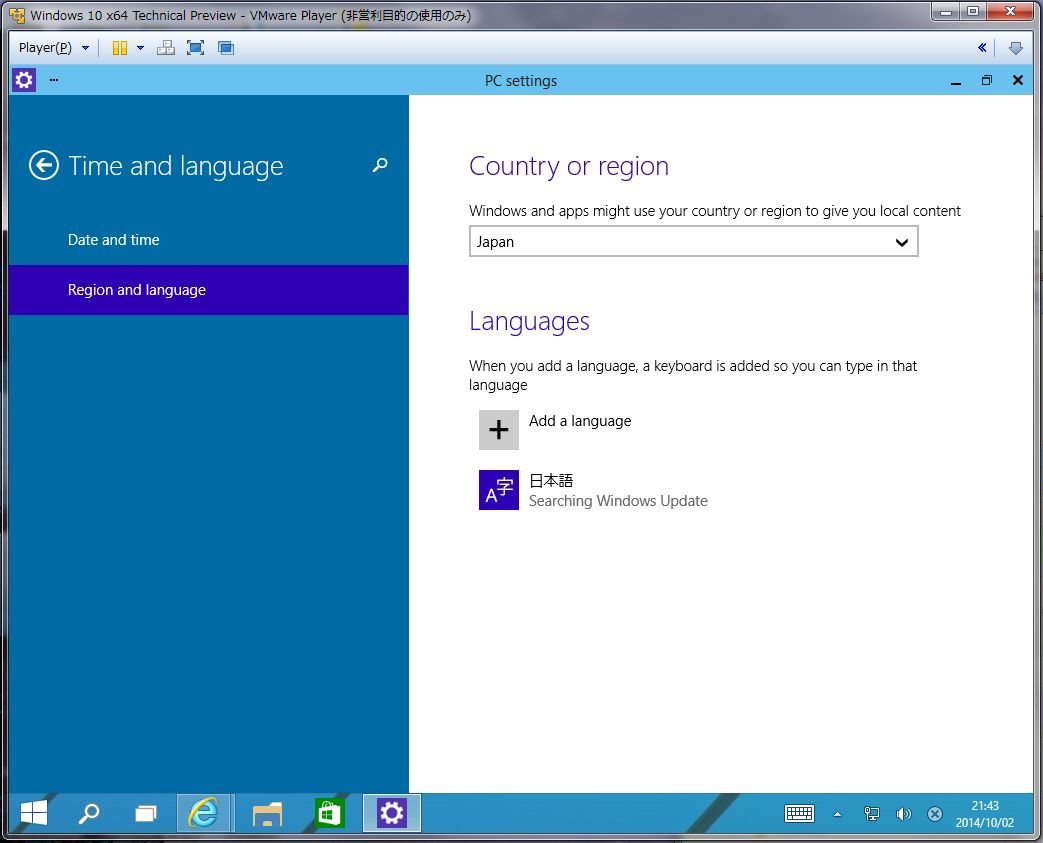Click the plus icon to add a language
Viewport: 1043px width, 843px height.
coord(498,430)
